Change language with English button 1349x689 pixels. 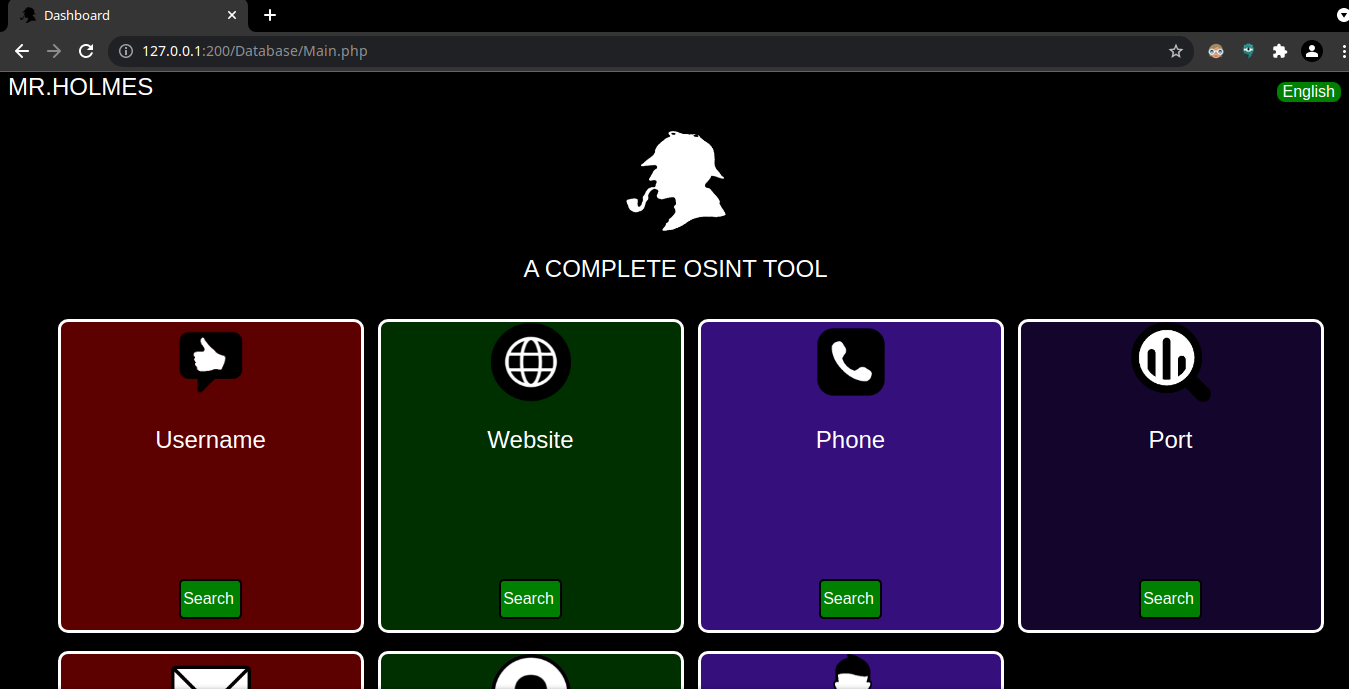tap(1308, 92)
